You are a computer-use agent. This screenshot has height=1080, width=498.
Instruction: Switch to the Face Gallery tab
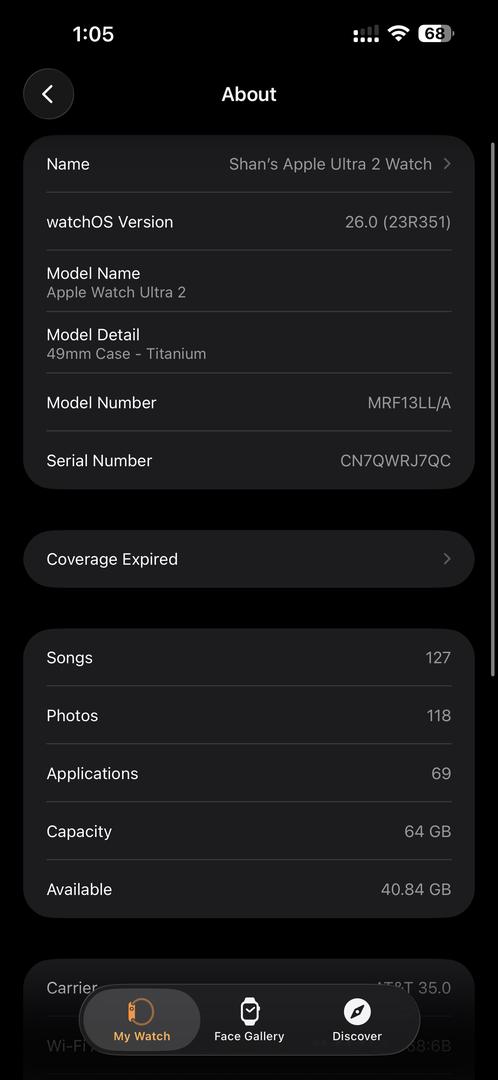[249, 1021]
